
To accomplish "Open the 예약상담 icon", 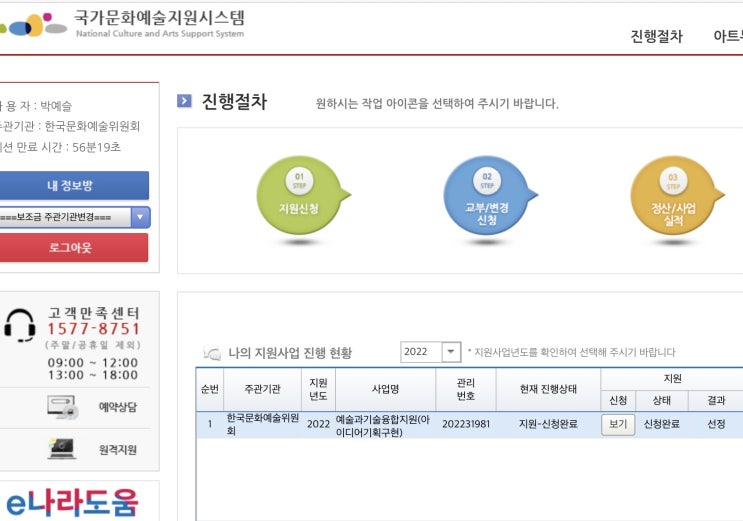I will click(x=62, y=407).
